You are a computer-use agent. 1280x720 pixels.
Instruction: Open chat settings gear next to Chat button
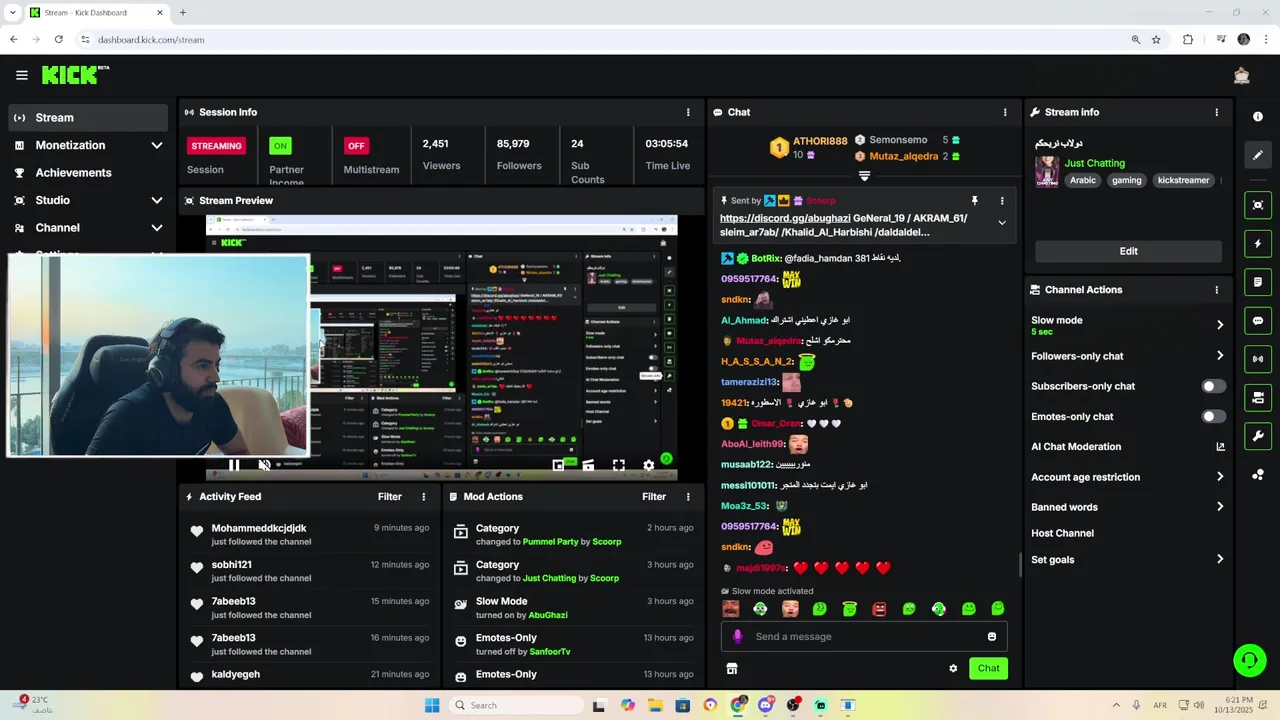(953, 668)
